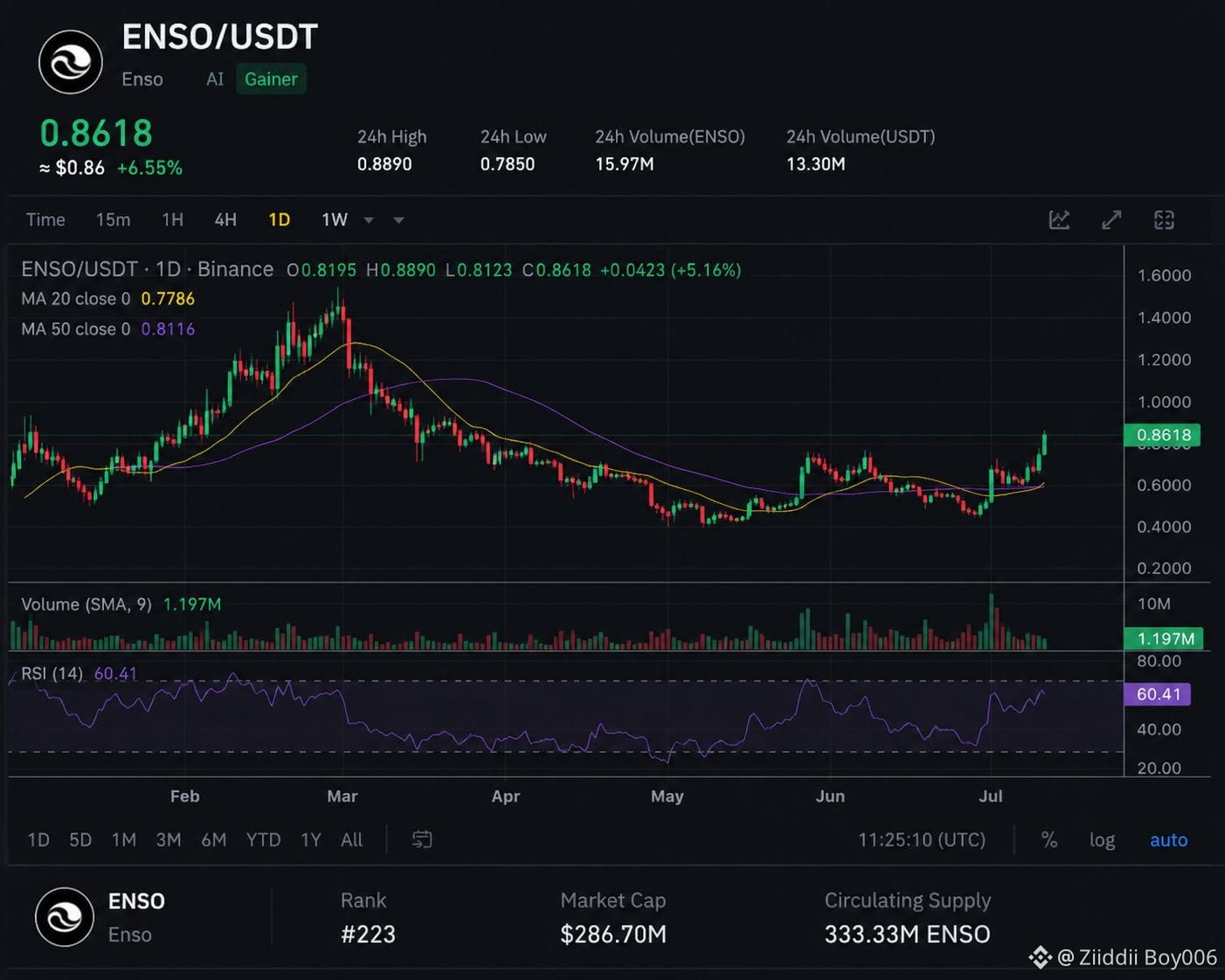Set chart range to YTD
Screen dimensions: 1225x980
(263, 839)
